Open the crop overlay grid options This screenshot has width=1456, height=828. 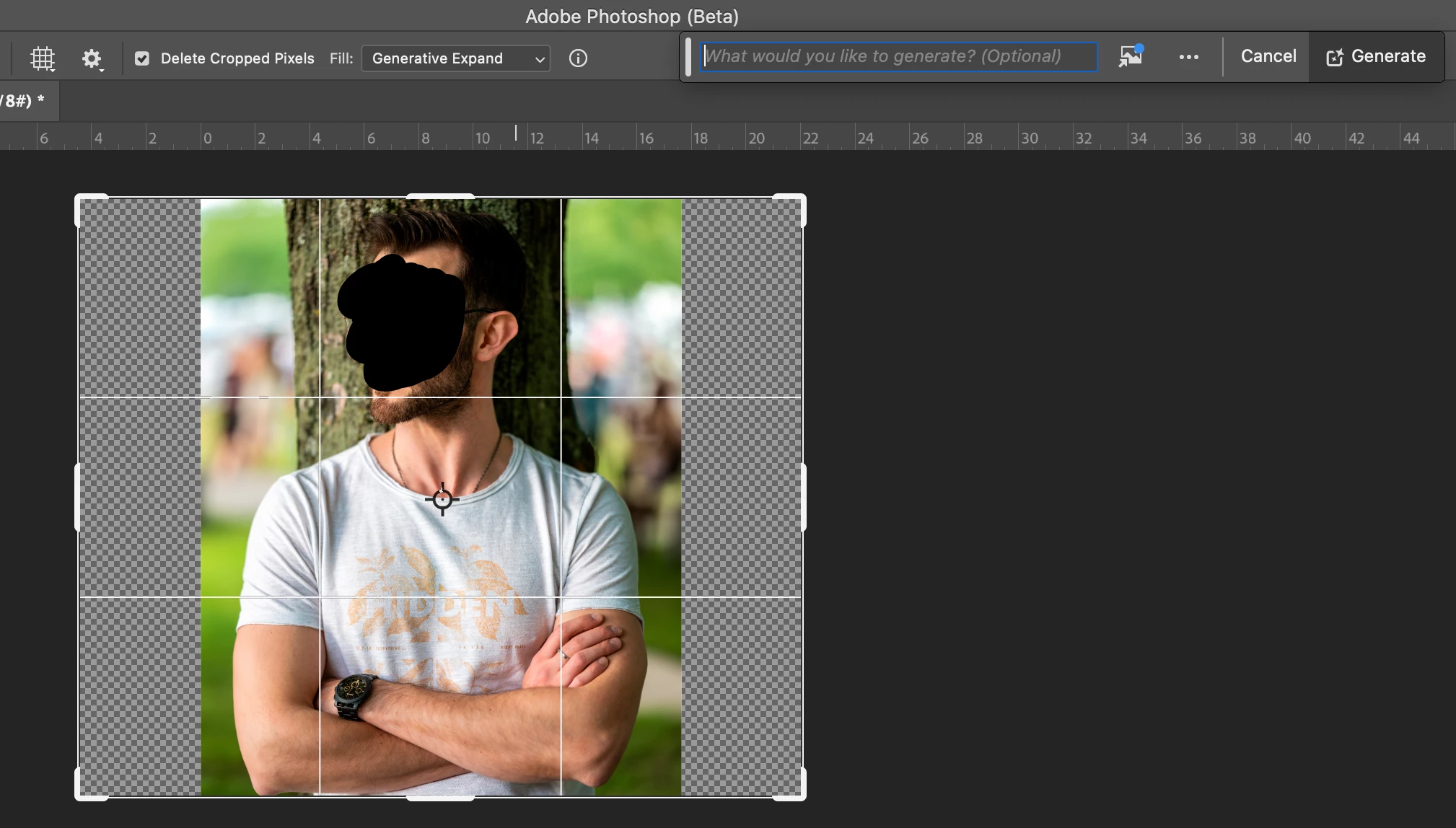pyautogui.click(x=43, y=58)
